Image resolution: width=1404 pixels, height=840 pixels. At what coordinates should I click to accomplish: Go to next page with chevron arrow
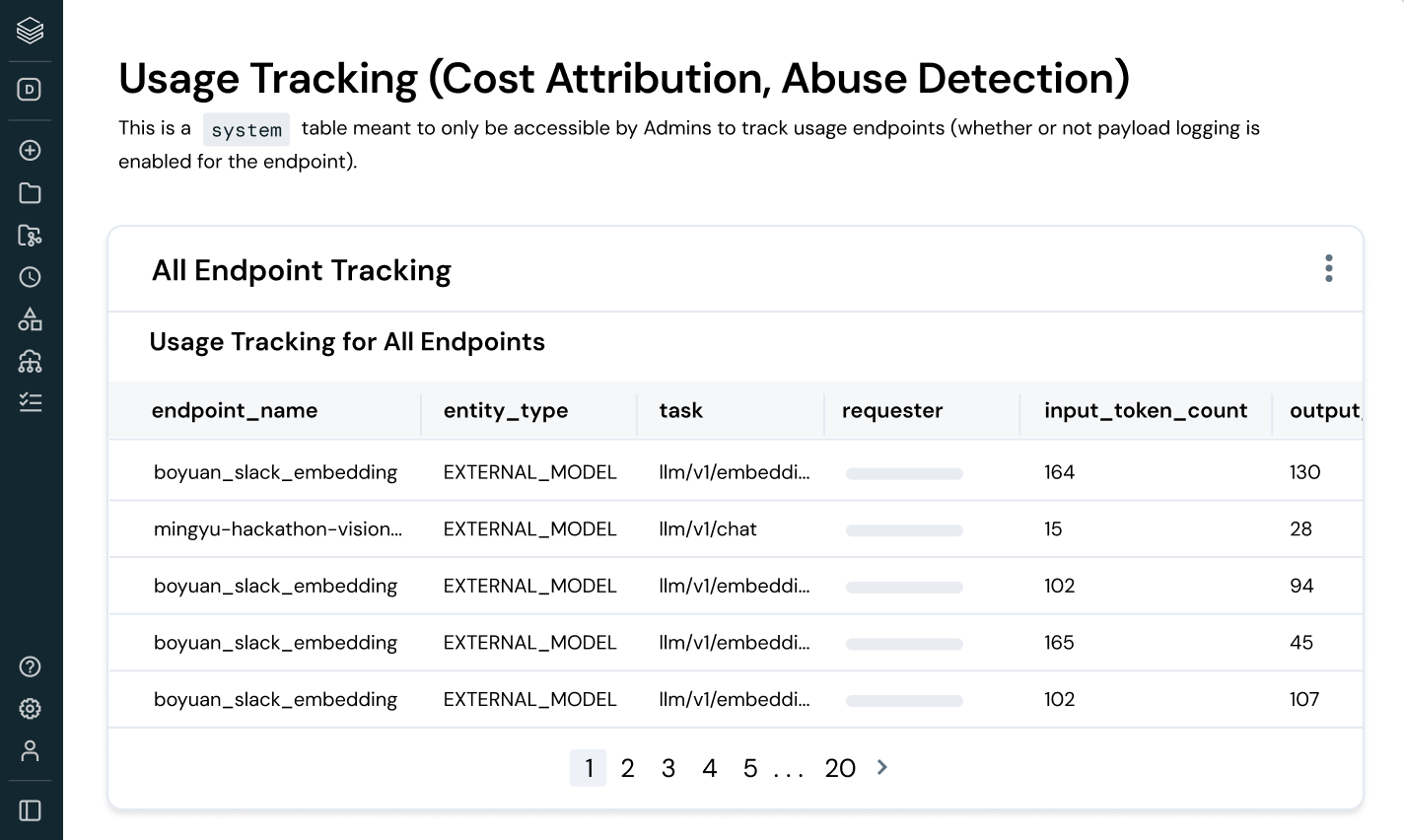tap(882, 767)
